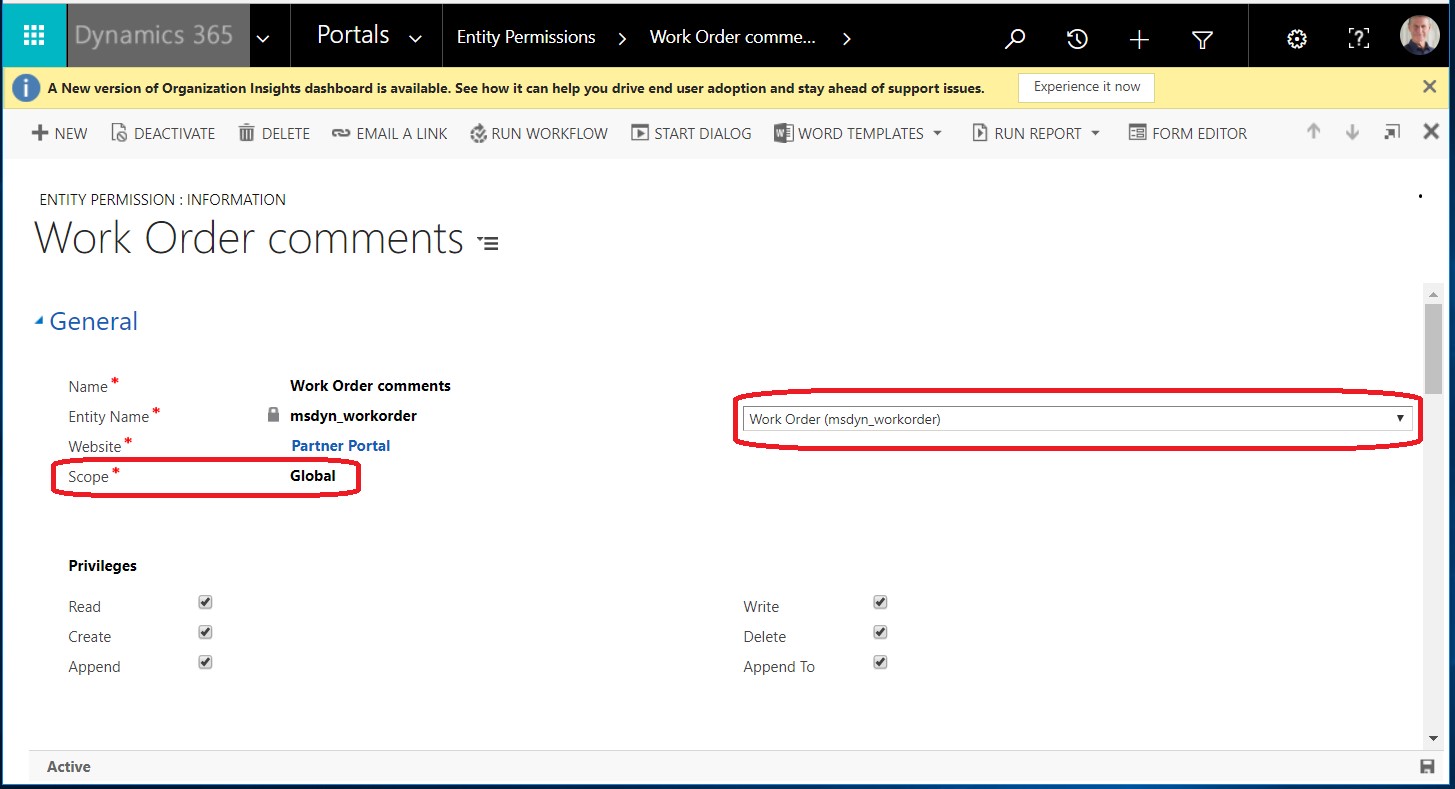1455x789 pixels.
Task: Toggle the Write privilege checkbox
Action: tap(880, 602)
